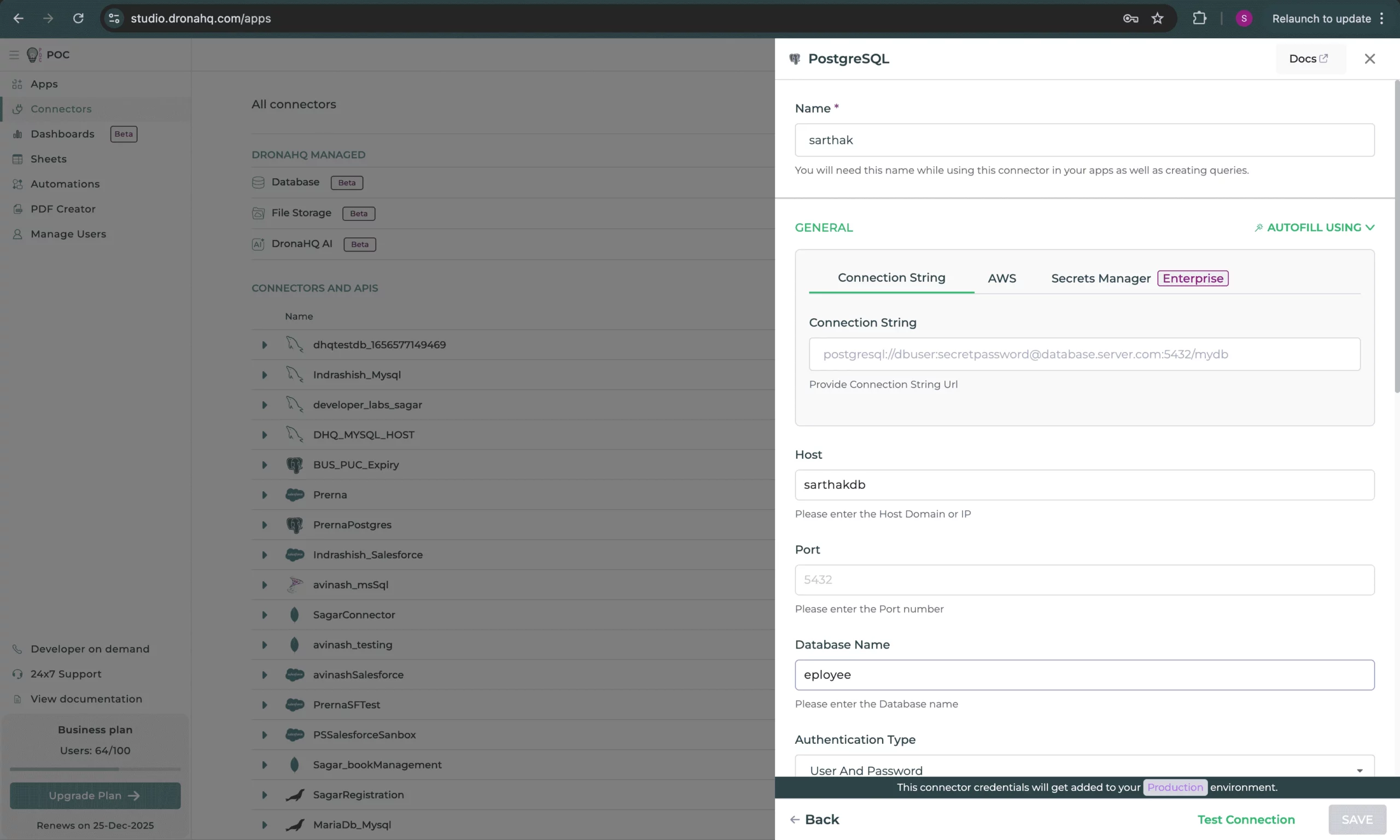
Task: Click Test Connection
Action: click(x=1246, y=819)
